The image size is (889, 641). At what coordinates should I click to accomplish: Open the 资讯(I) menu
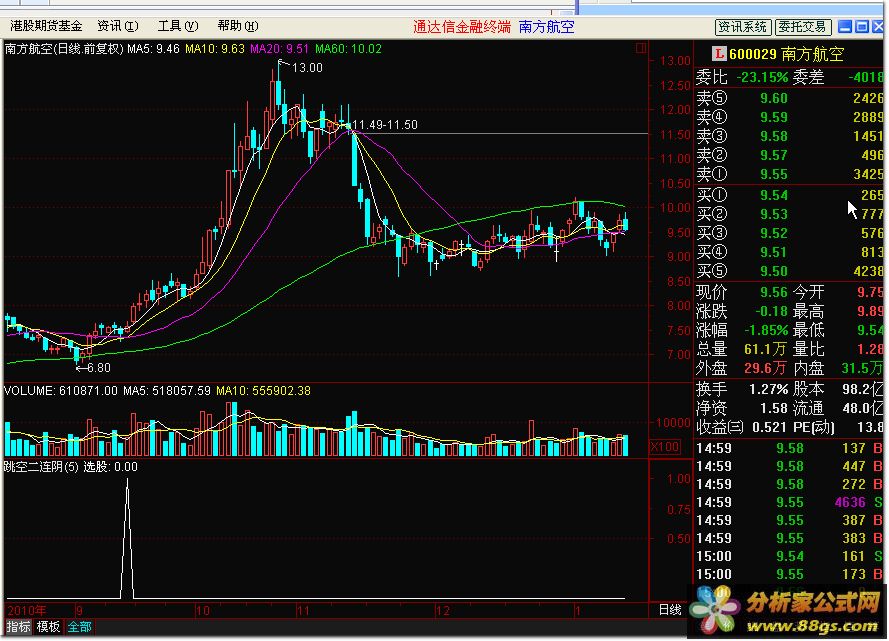pyautogui.click(x=117, y=26)
